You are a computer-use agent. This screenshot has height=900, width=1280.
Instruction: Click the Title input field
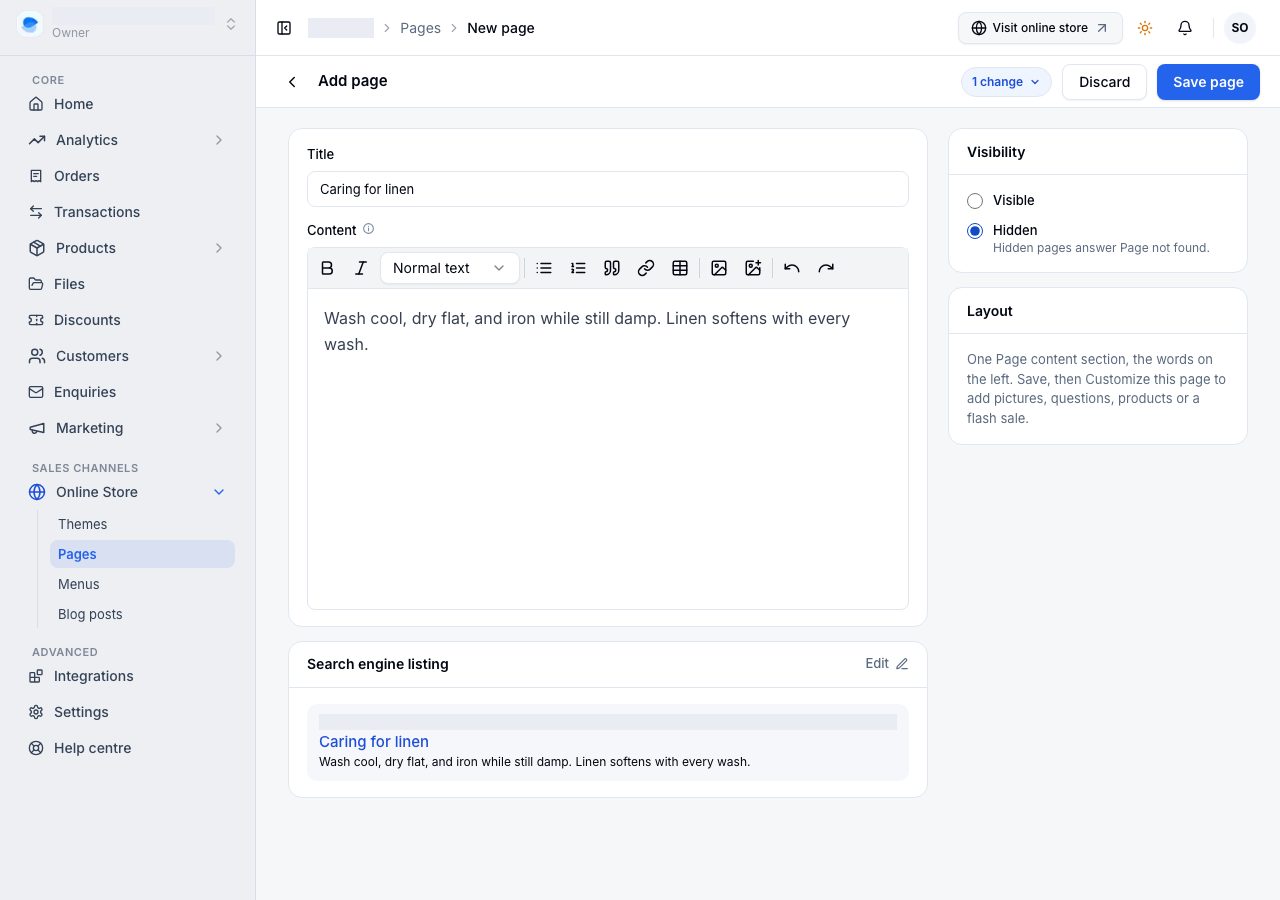[608, 189]
